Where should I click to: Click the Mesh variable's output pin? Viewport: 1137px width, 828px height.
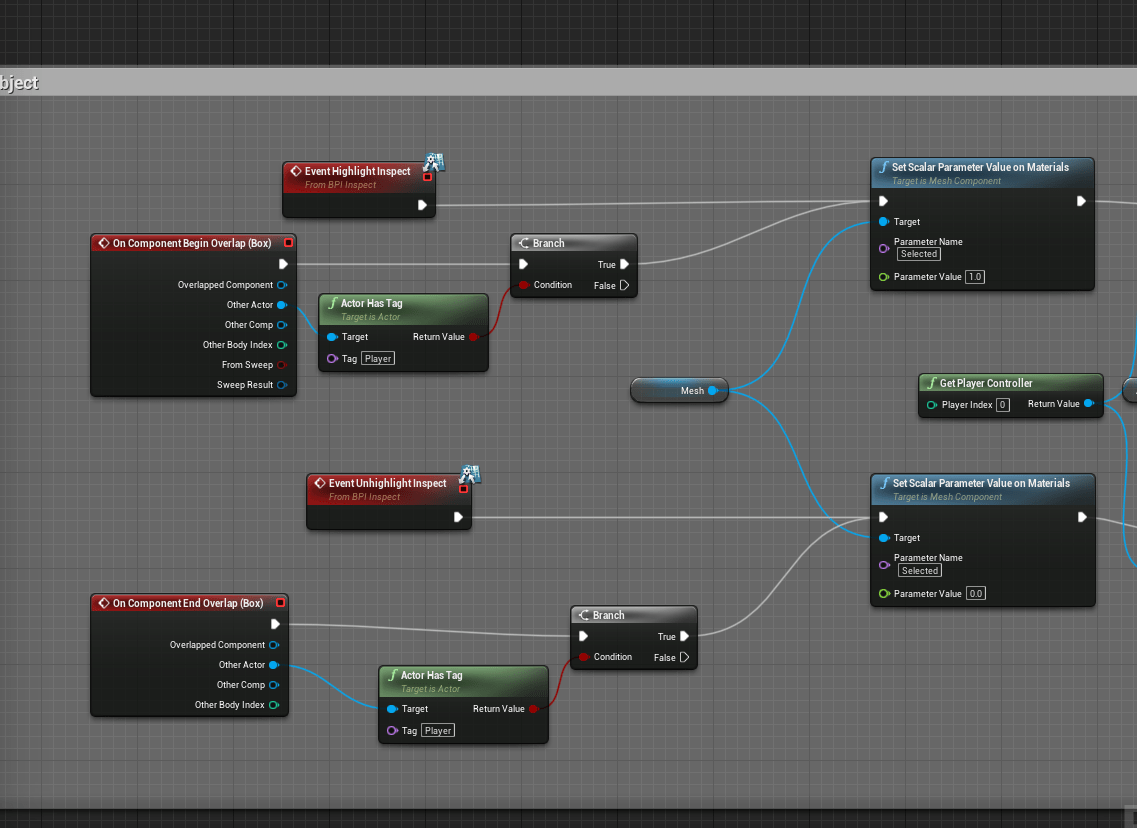coord(713,391)
